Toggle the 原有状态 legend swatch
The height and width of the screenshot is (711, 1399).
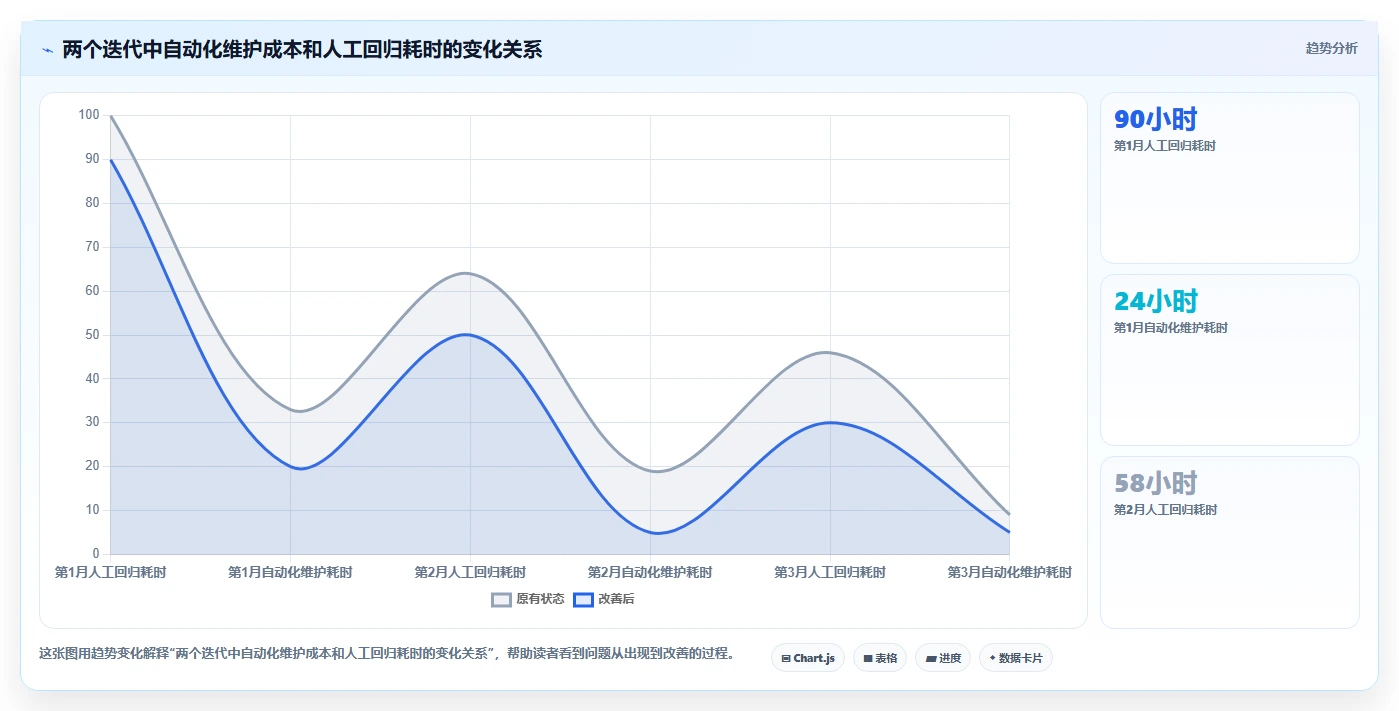point(501,599)
